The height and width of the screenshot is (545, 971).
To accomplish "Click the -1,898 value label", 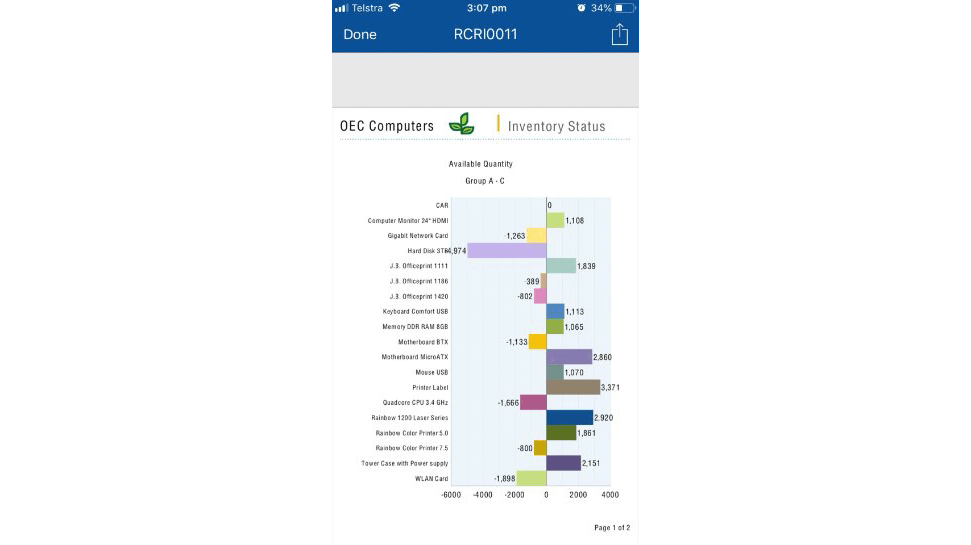I will [x=505, y=479].
